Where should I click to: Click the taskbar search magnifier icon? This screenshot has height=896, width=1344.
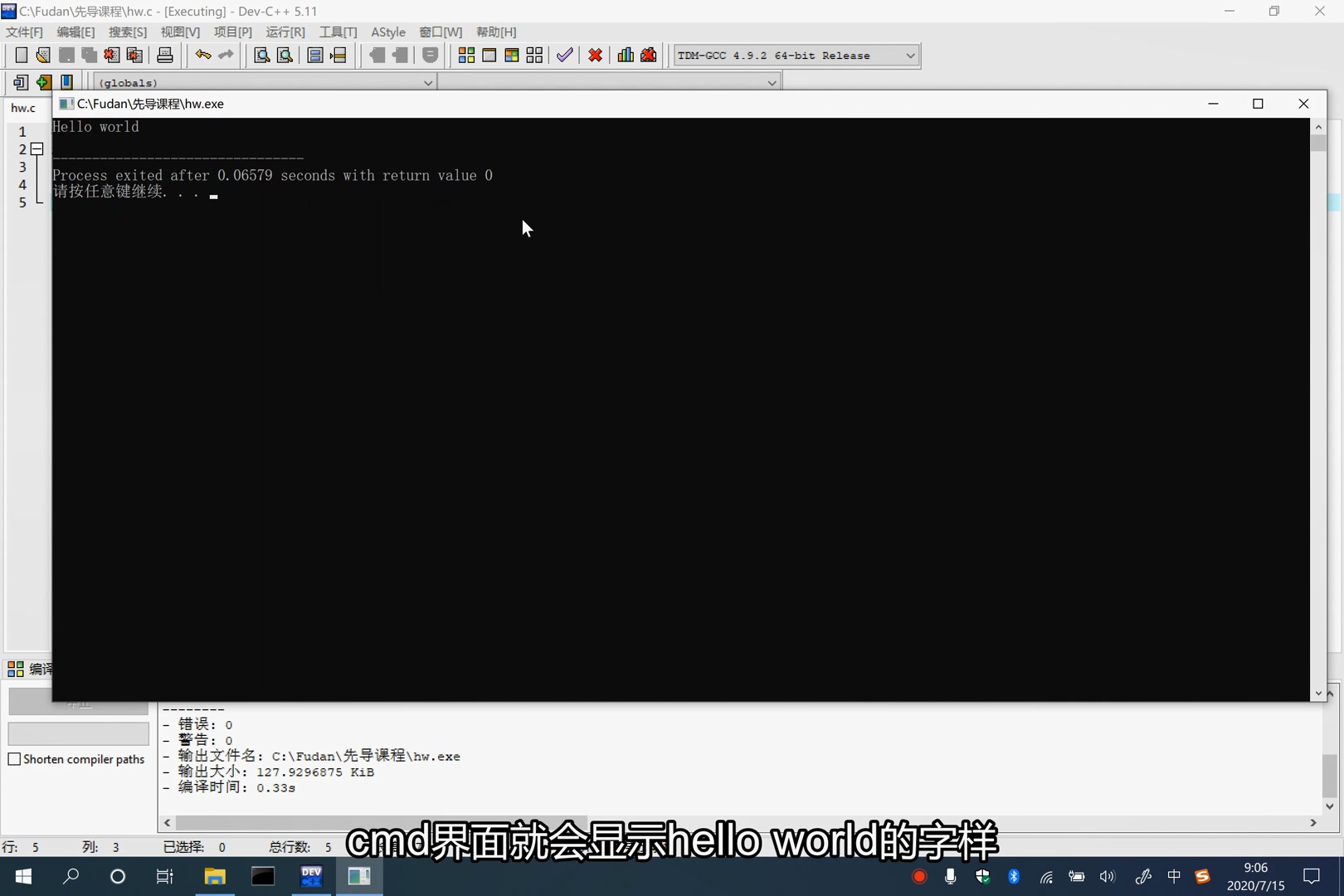(71, 876)
